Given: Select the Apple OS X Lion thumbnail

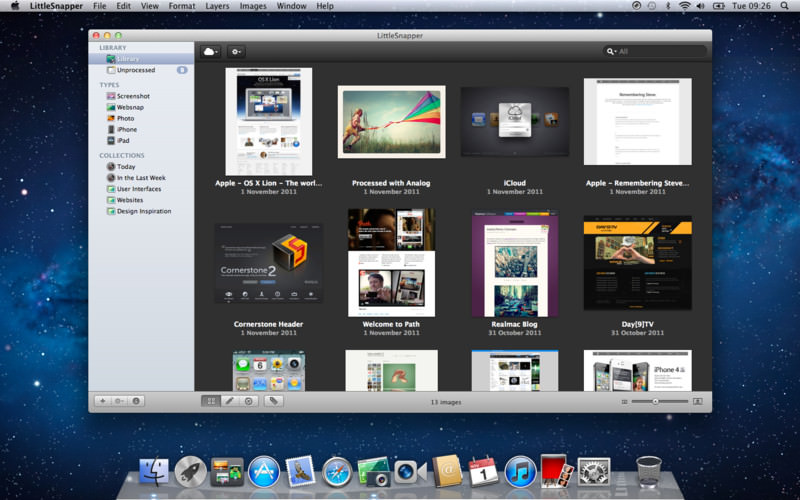Looking at the screenshot, I should (x=268, y=121).
